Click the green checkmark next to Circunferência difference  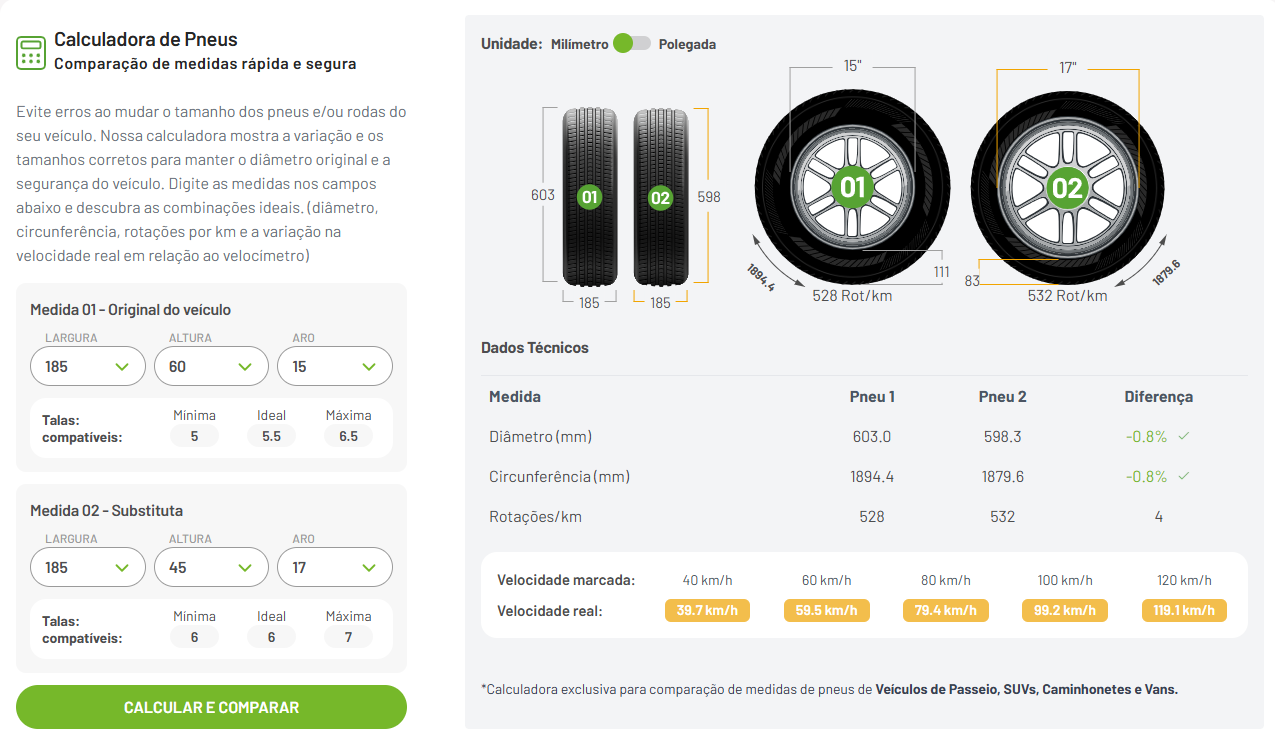pyautogui.click(x=1183, y=476)
